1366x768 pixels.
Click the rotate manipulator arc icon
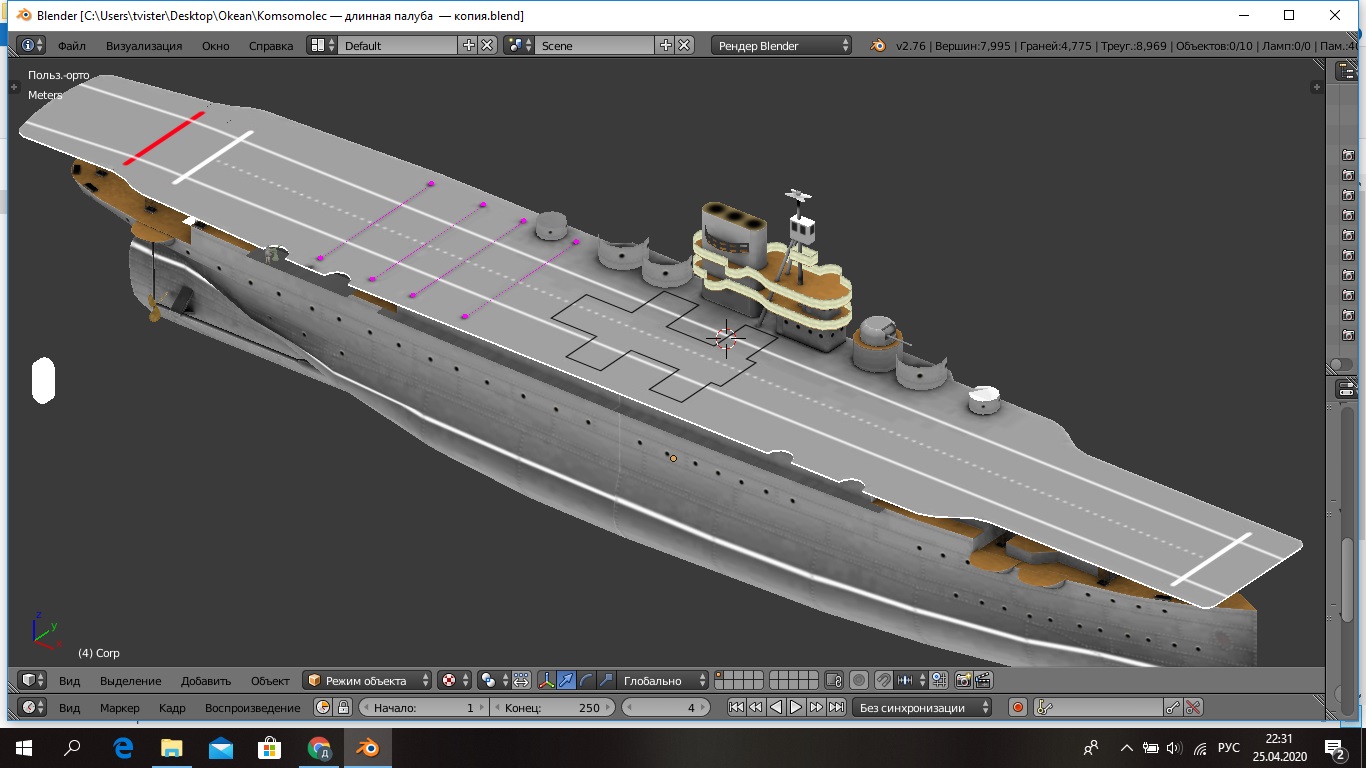tap(586, 680)
